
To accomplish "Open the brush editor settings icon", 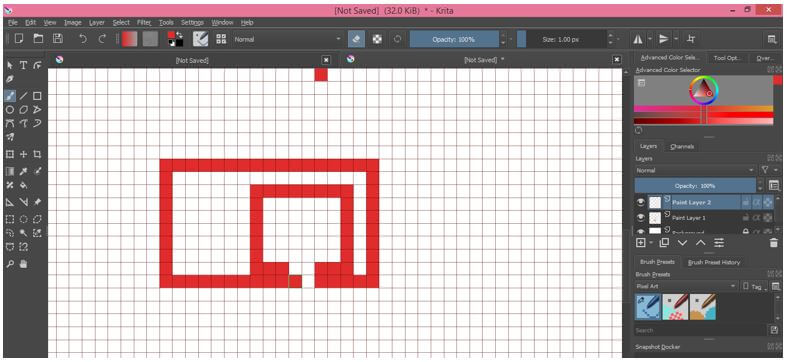I will pos(201,39).
